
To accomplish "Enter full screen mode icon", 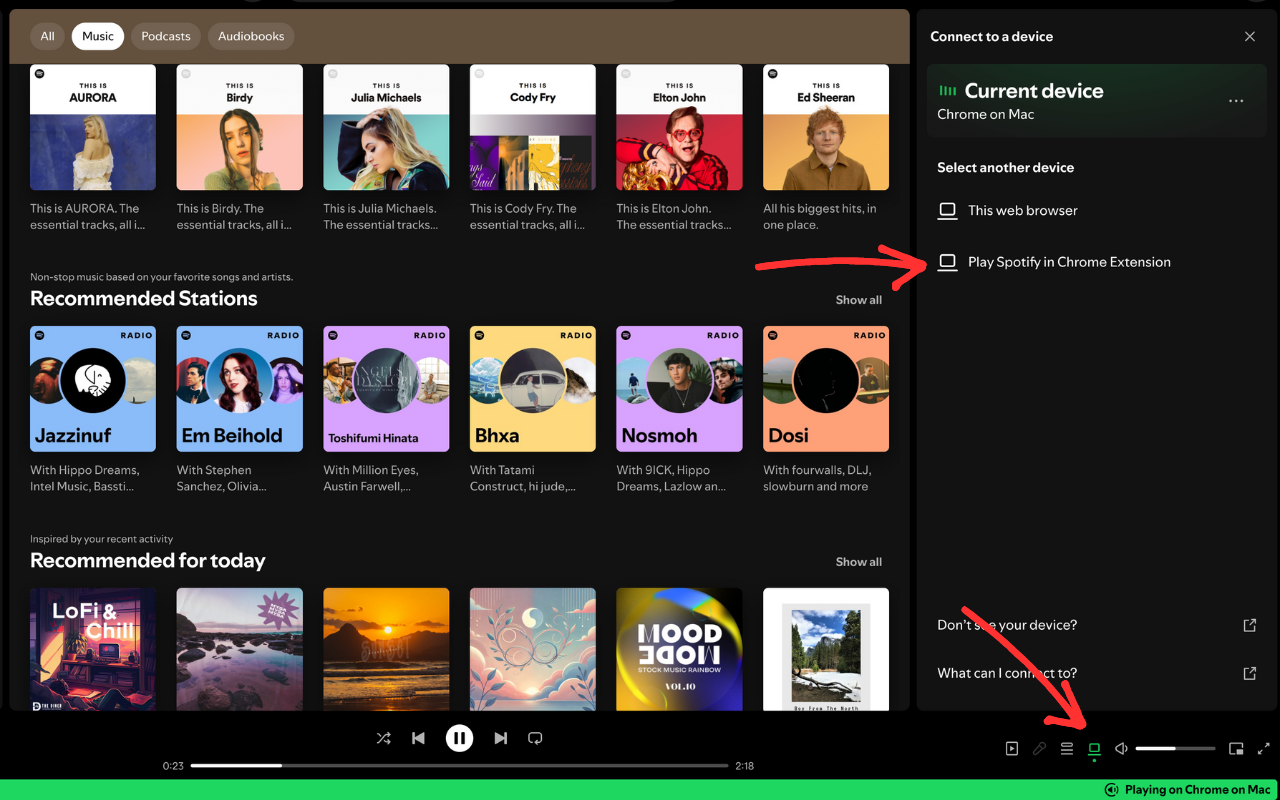I will [x=1263, y=748].
